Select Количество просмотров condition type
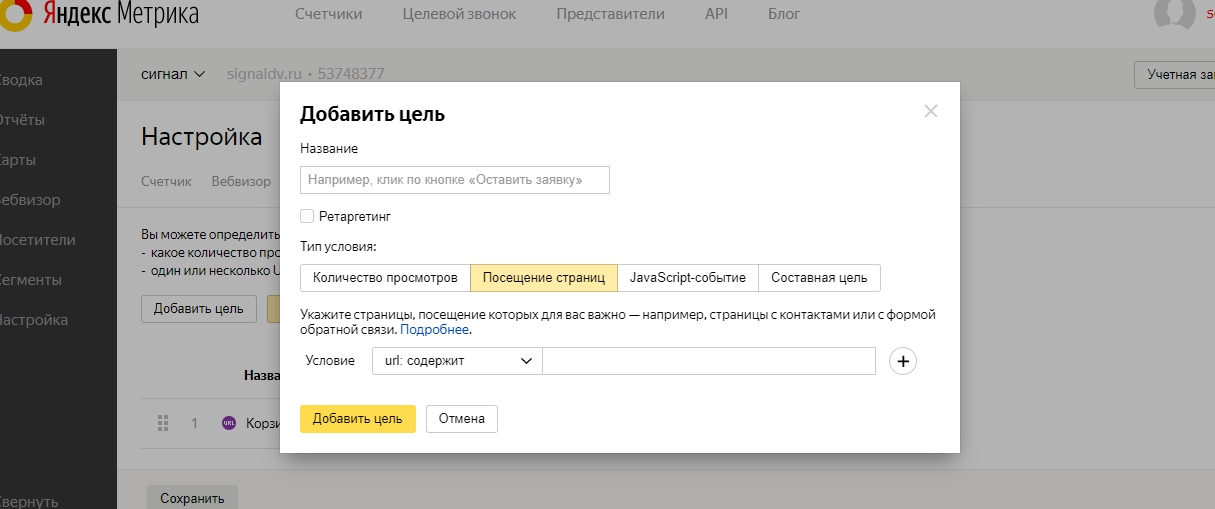1215x509 pixels. [385, 278]
